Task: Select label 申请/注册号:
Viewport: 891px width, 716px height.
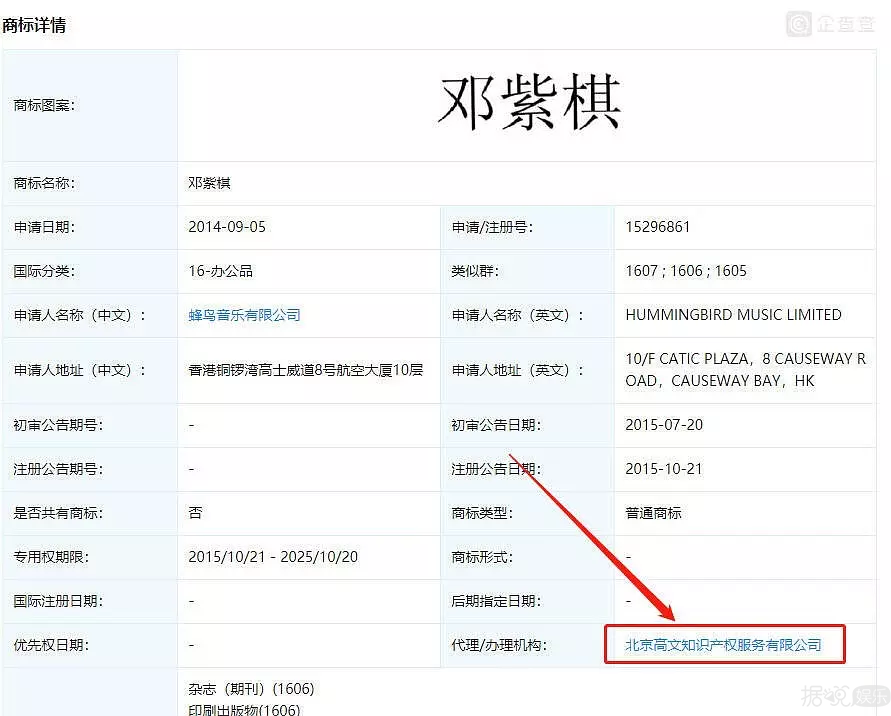Action: pos(492,227)
